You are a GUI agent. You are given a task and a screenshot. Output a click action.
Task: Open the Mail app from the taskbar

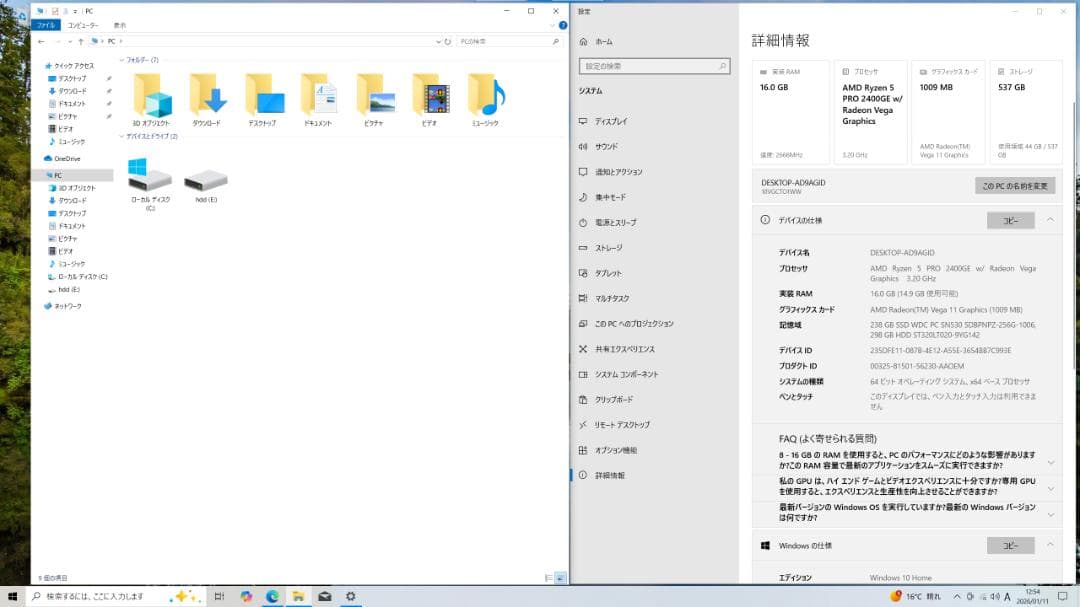click(324, 596)
